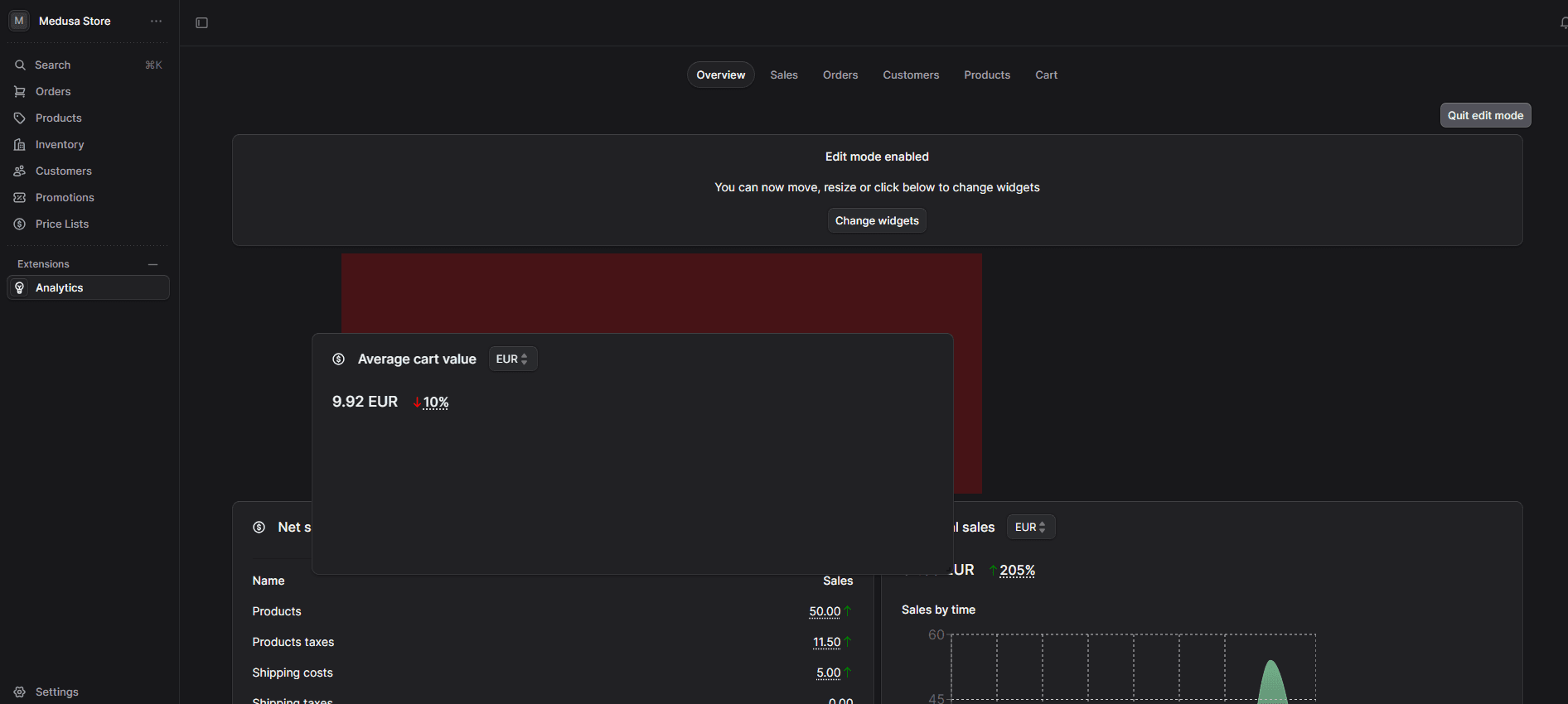The height and width of the screenshot is (704, 1568).
Task: Click the Products tag icon in sidebar
Action: tap(20, 118)
